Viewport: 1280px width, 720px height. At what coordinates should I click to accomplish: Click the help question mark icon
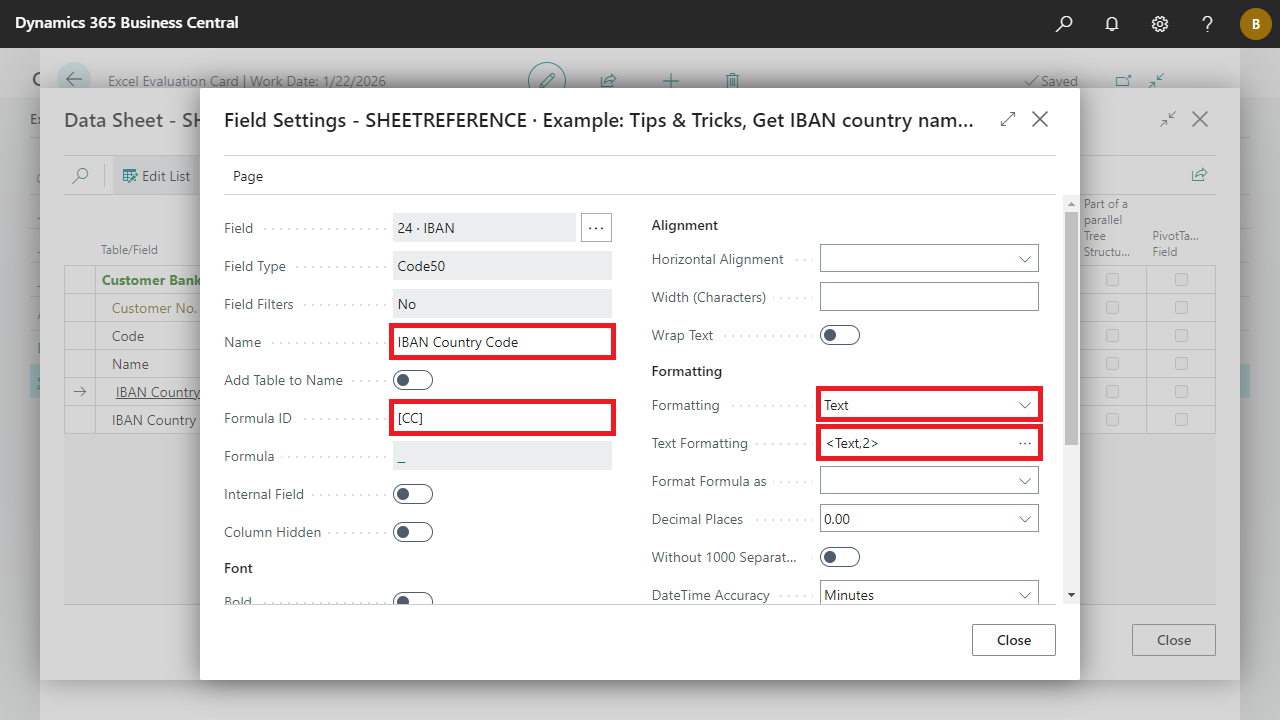tap(1207, 23)
